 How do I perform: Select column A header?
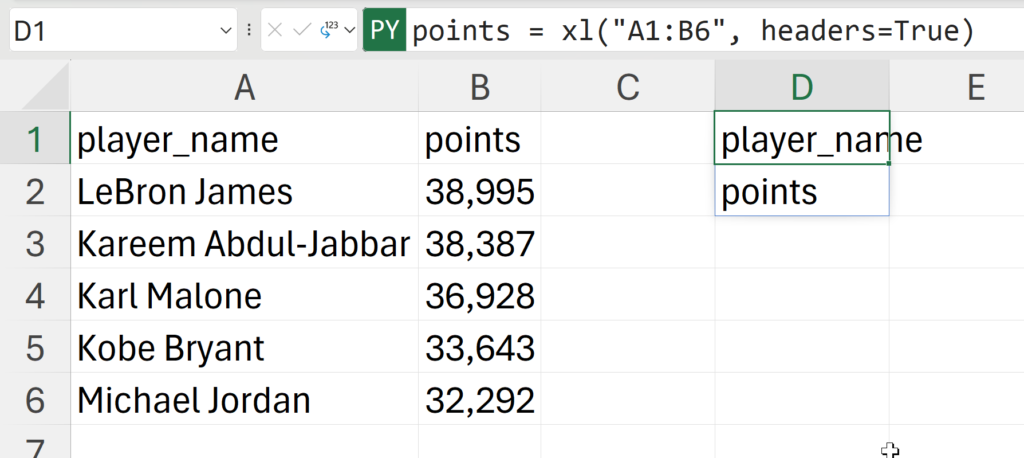pos(244,88)
